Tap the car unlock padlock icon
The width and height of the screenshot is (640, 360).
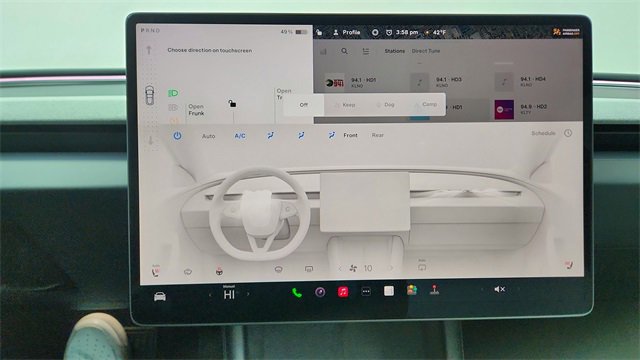[232, 104]
